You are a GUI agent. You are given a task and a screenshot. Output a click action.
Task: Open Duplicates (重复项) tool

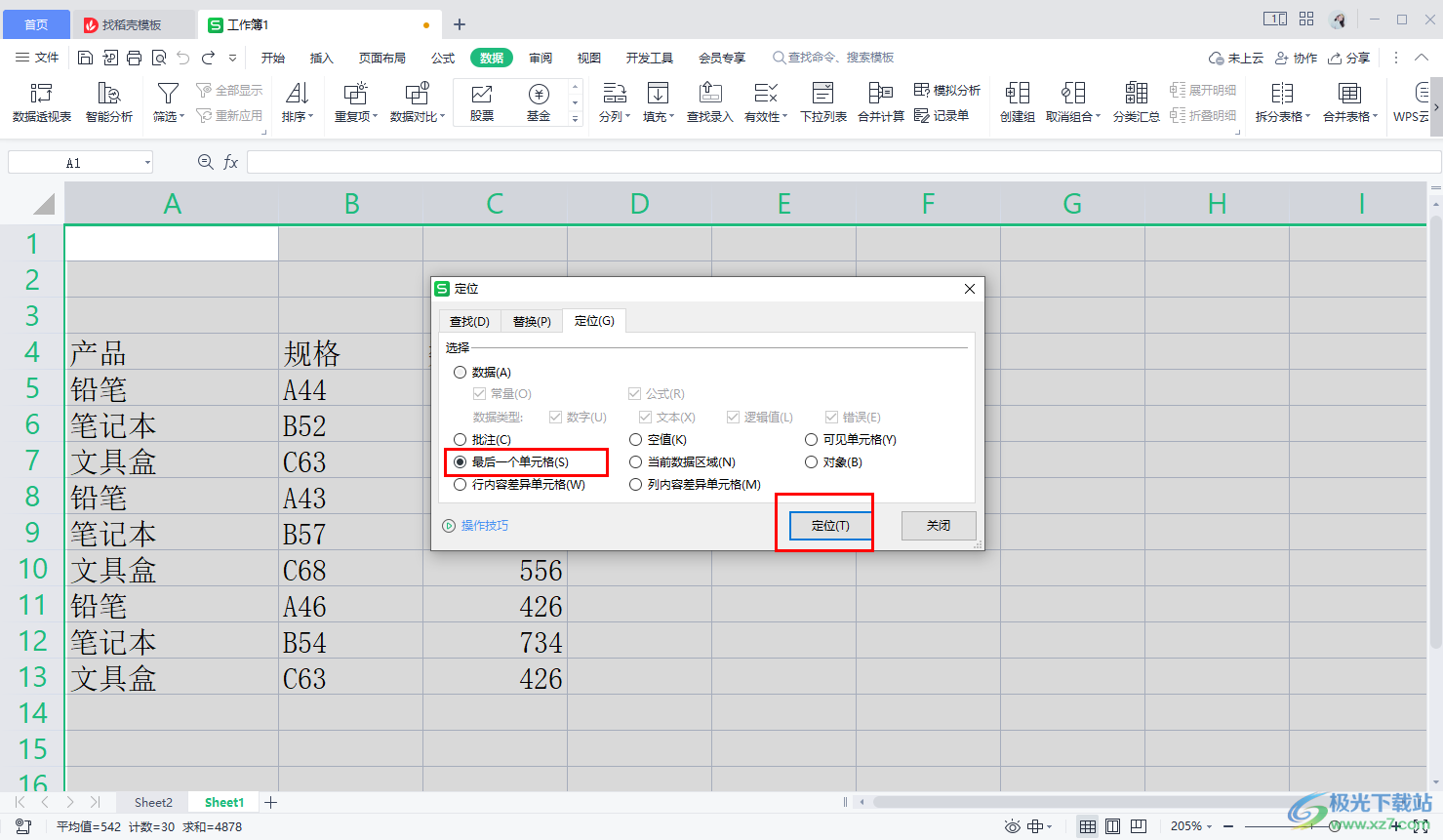pyautogui.click(x=355, y=102)
